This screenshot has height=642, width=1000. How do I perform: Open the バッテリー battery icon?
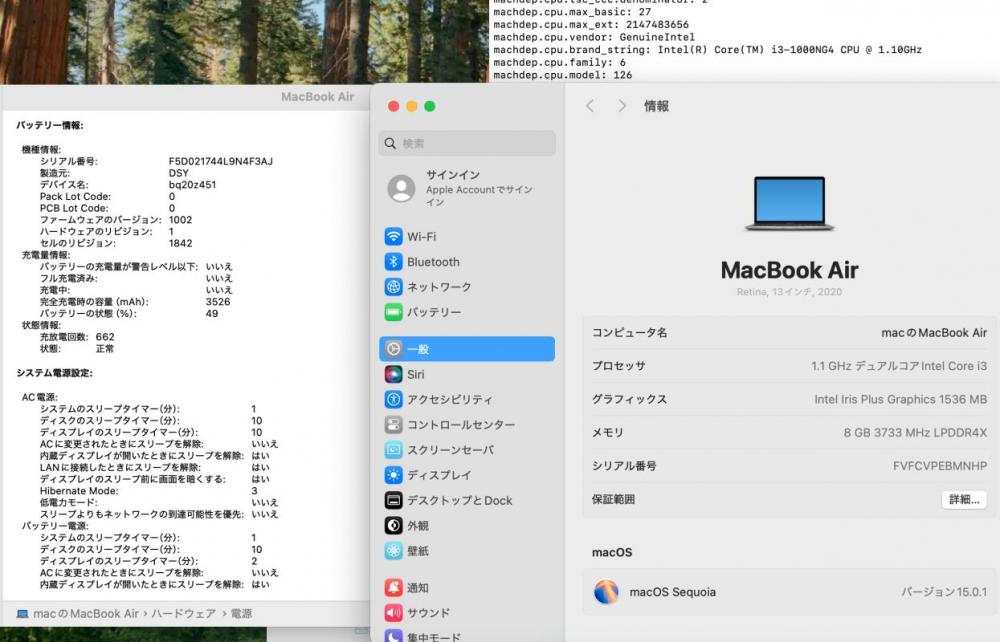pyautogui.click(x=393, y=312)
